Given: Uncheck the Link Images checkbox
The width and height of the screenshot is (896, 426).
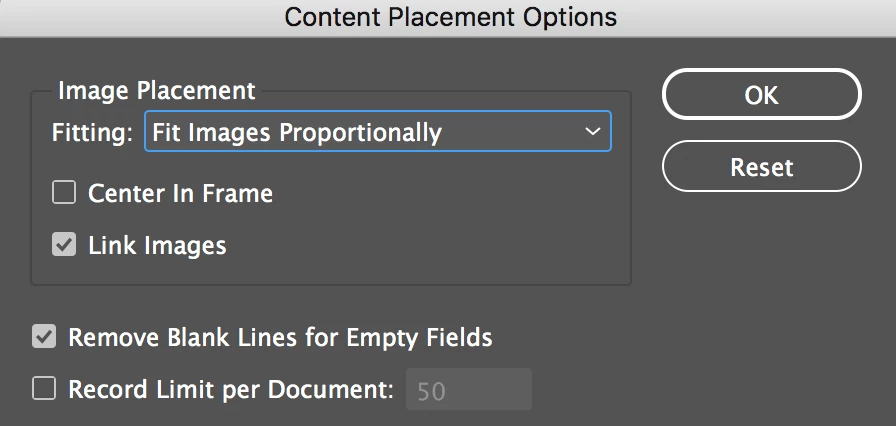Looking at the screenshot, I should [x=65, y=245].
